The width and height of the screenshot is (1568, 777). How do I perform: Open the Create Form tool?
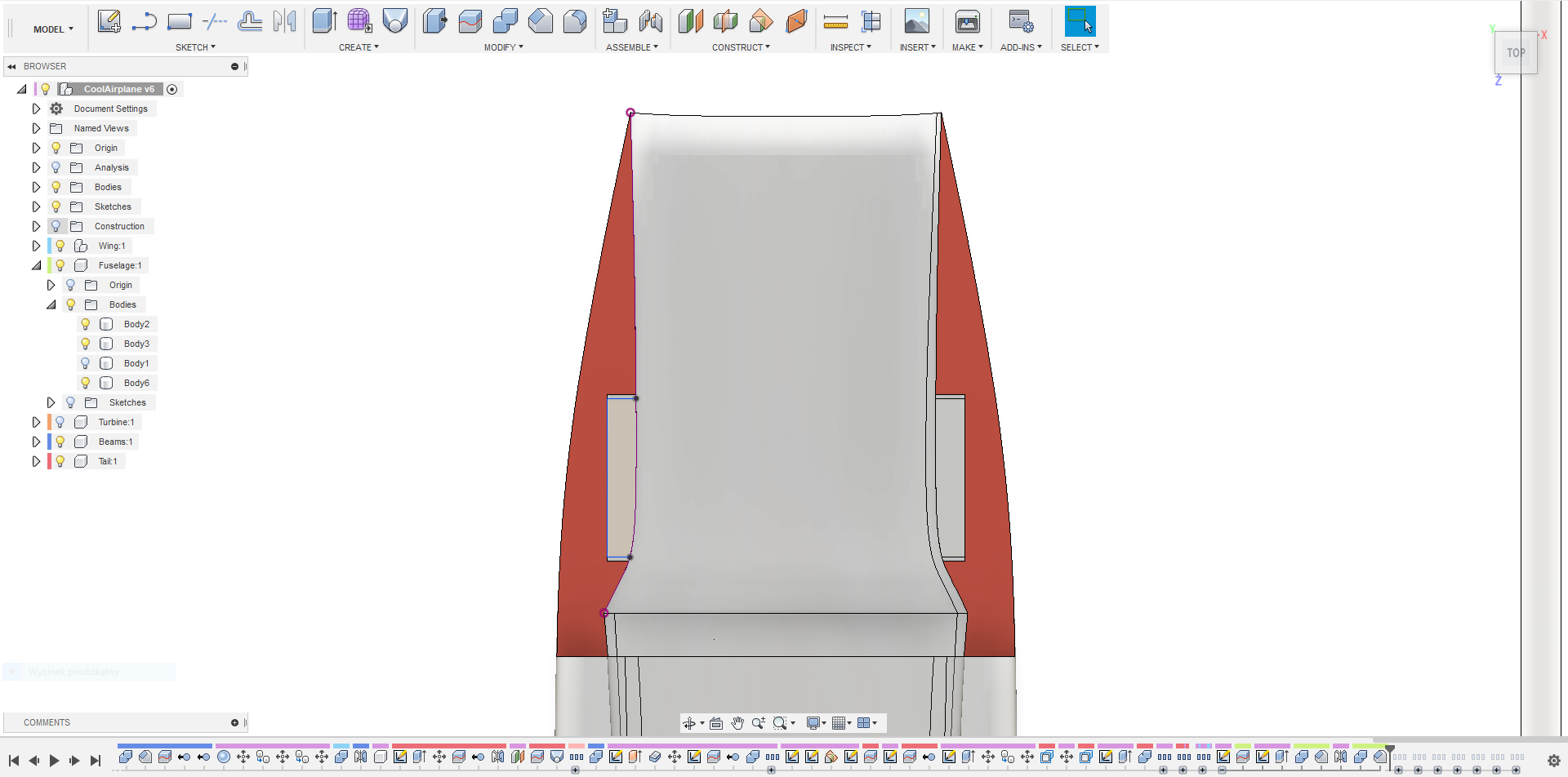coord(360,21)
